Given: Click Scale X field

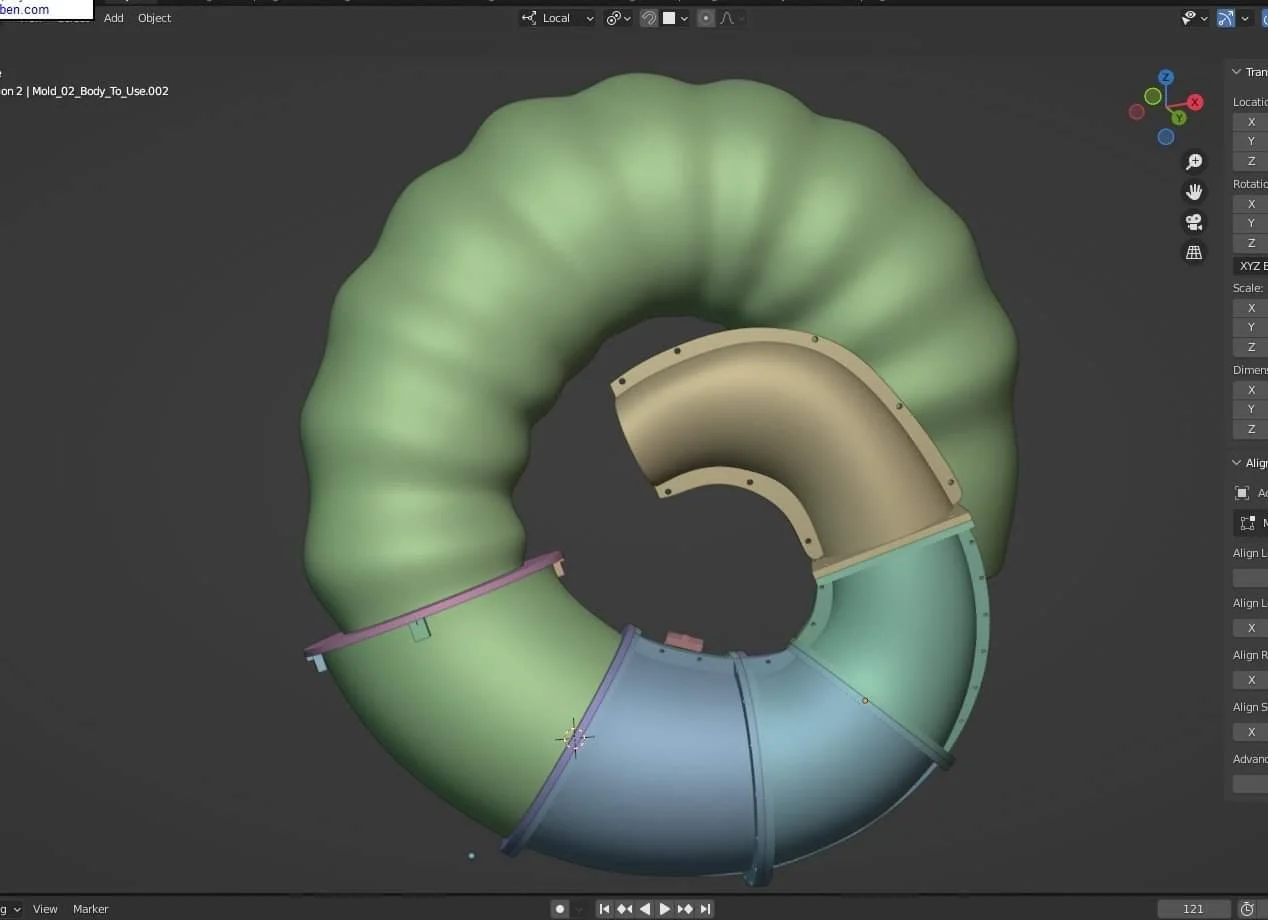Looking at the screenshot, I should [x=1250, y=308].
